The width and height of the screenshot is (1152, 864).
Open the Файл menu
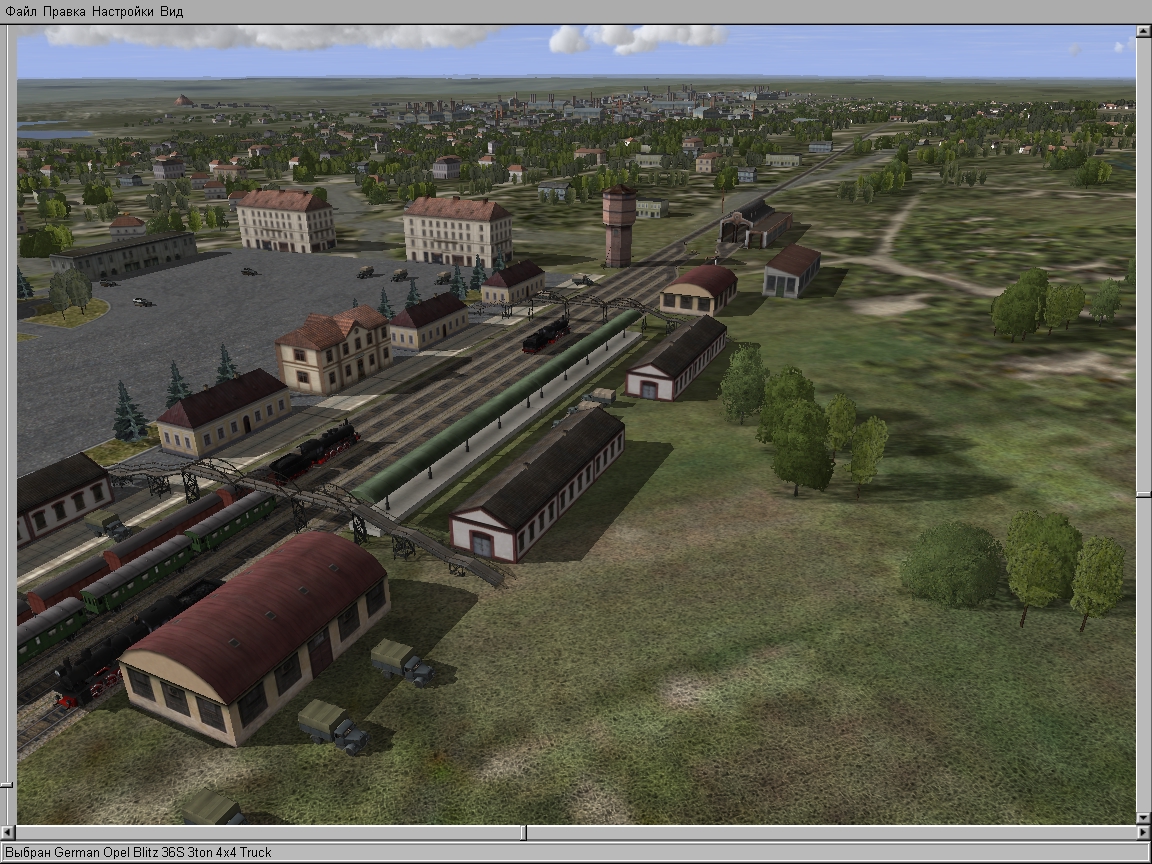pos(21,11)
